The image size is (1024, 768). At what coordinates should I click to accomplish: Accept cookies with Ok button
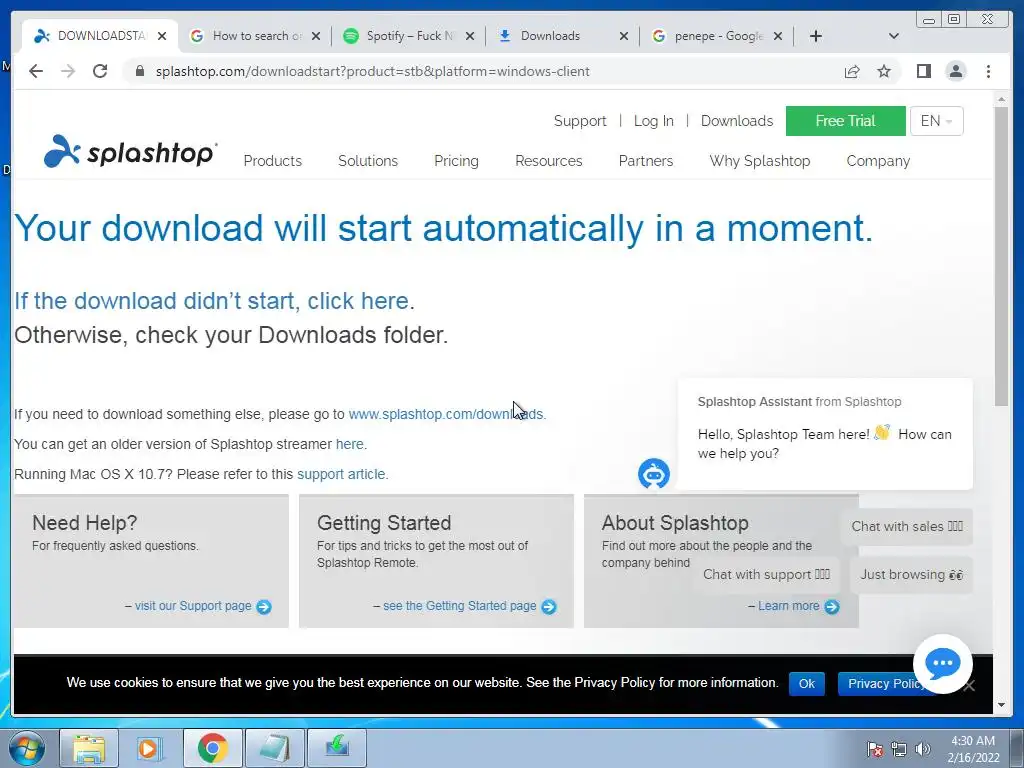[x=807, y=684]
